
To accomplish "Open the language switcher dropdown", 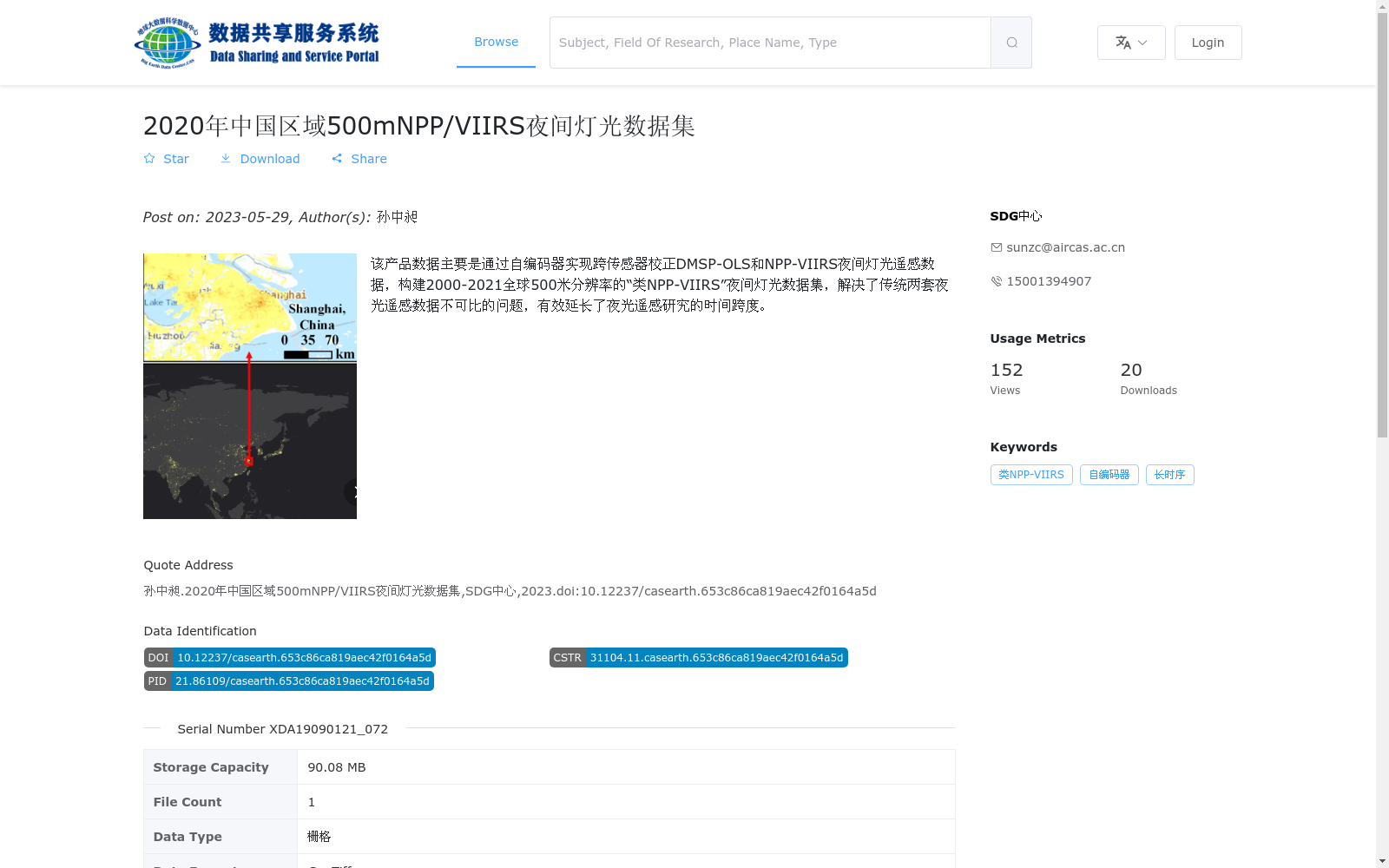I will coord(1131,43).
